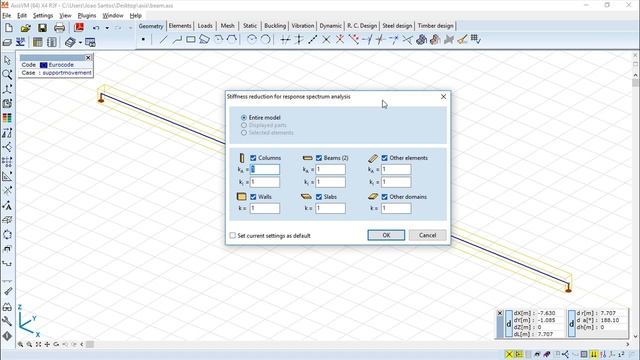Viewport: 640px width, 360px height.
Task: Open the File menu
Action: point(7,16)
